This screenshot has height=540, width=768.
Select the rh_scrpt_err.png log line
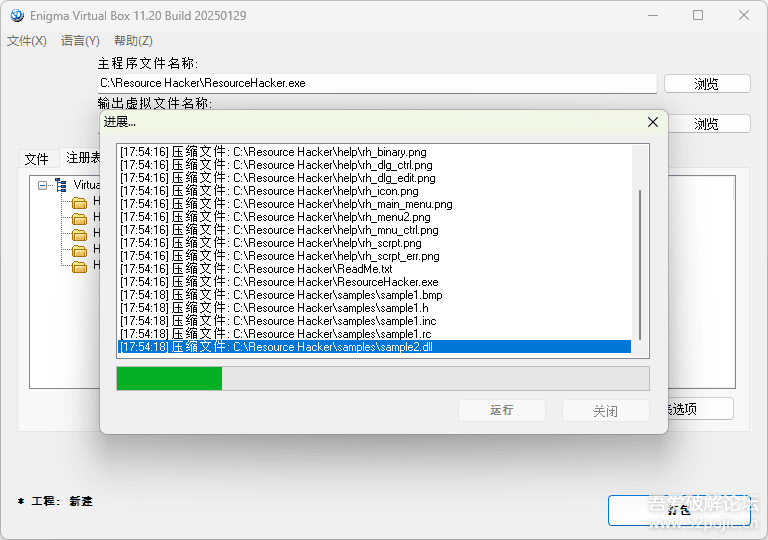click(375, 256)
